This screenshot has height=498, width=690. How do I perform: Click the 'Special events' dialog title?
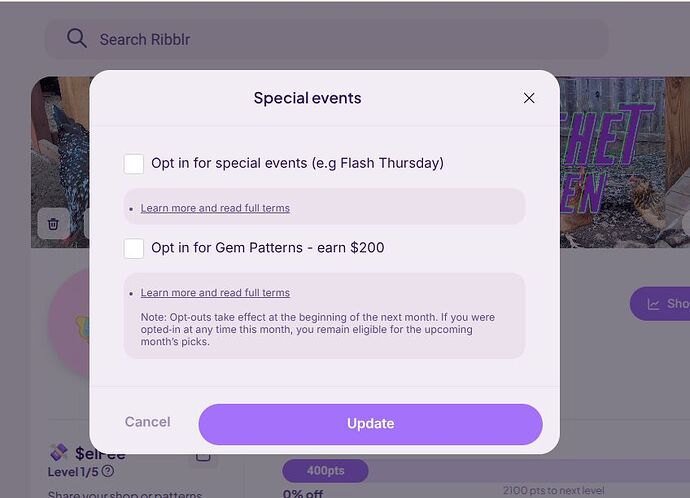pyautogui.click(x=307, y=98)
